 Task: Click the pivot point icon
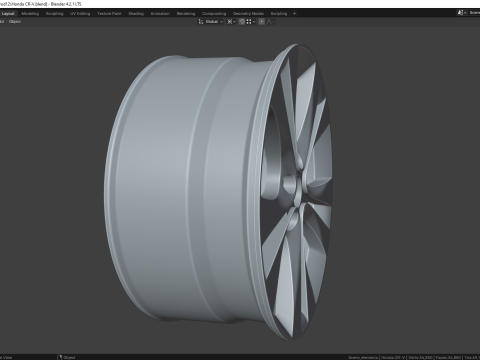tap(230, 22)
